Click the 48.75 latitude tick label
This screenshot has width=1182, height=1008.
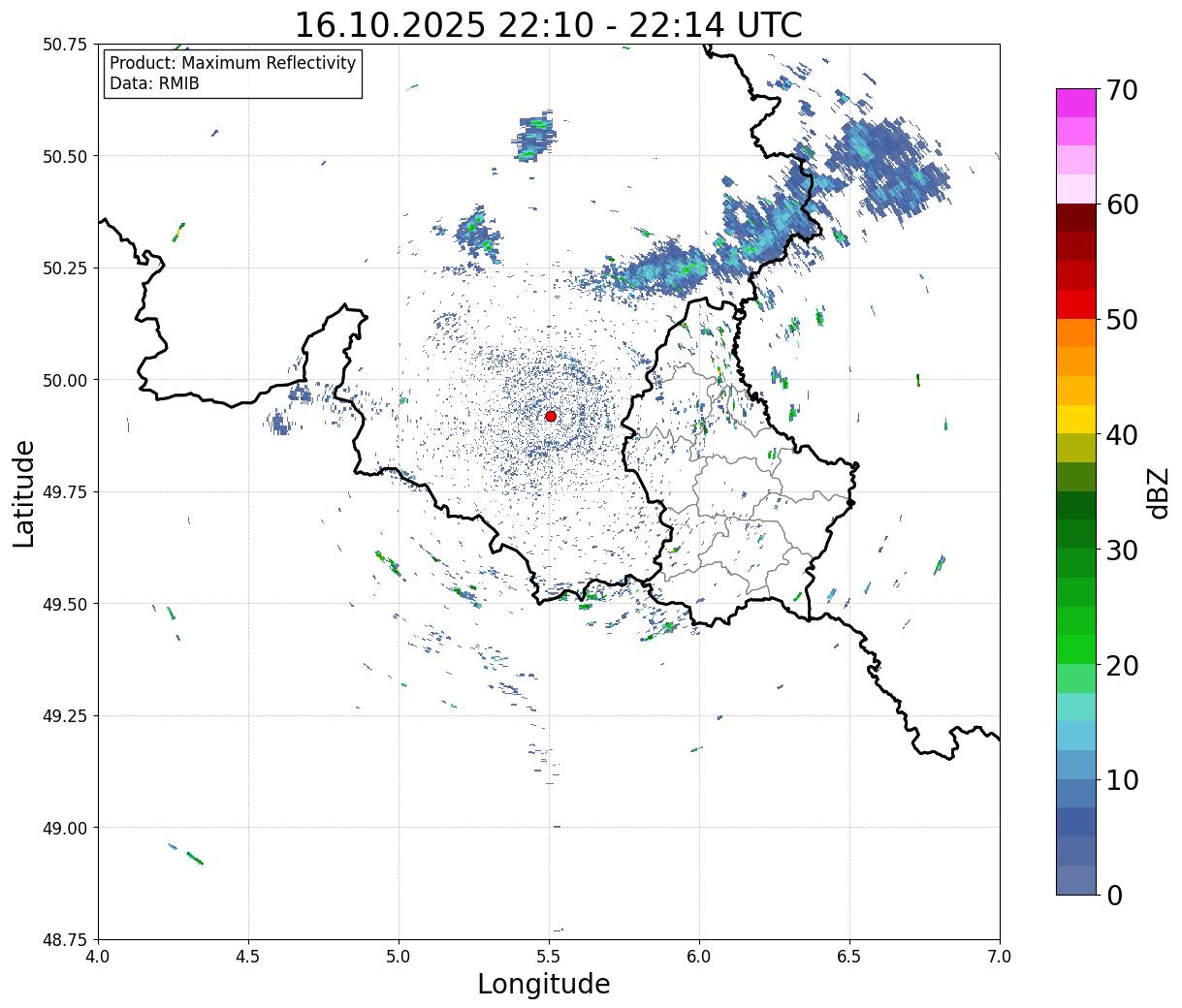tap(65, 940)
